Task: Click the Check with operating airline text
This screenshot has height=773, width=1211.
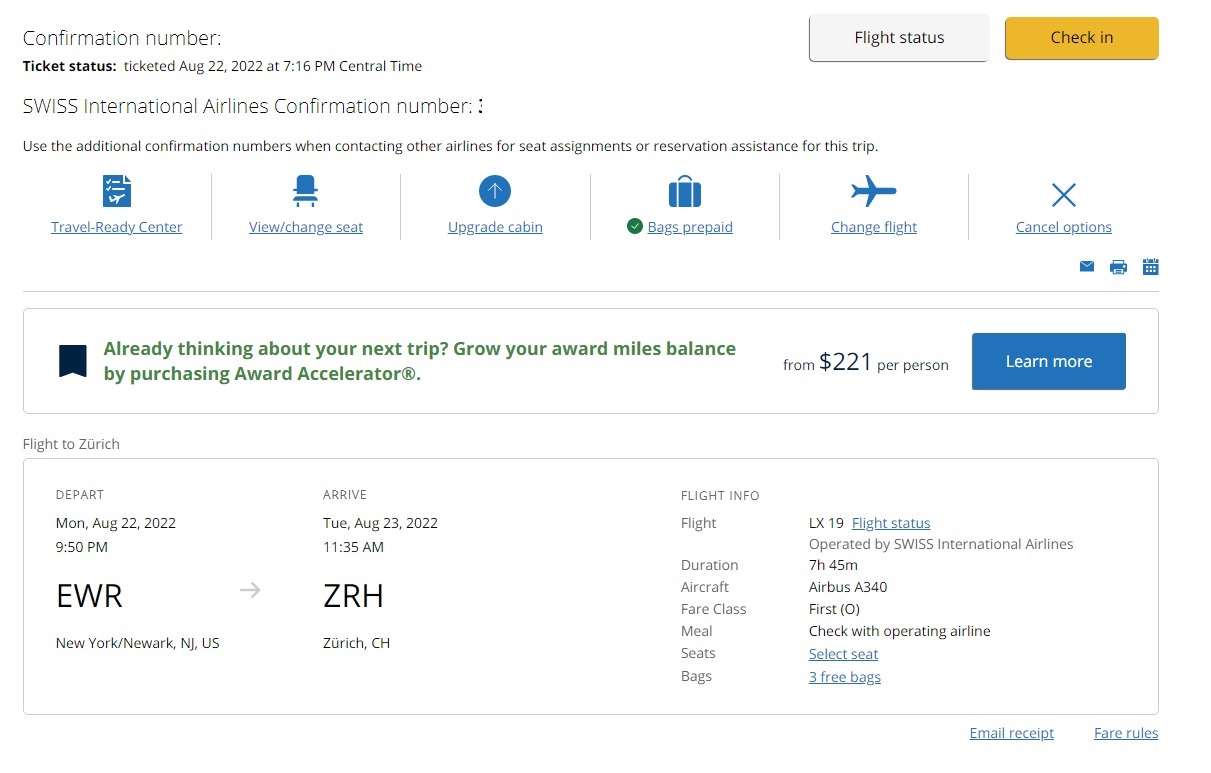Action: (x=900, y=631)
